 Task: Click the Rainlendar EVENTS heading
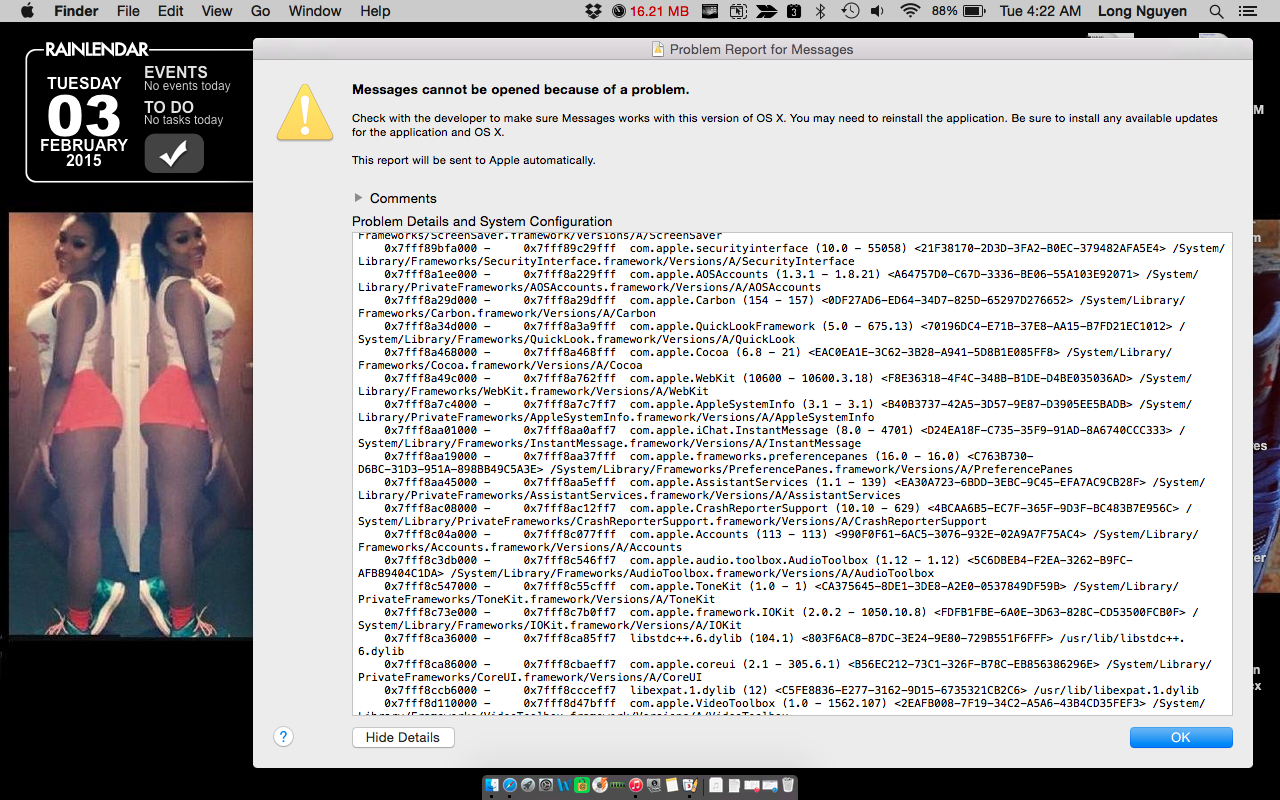coord(176,72)
